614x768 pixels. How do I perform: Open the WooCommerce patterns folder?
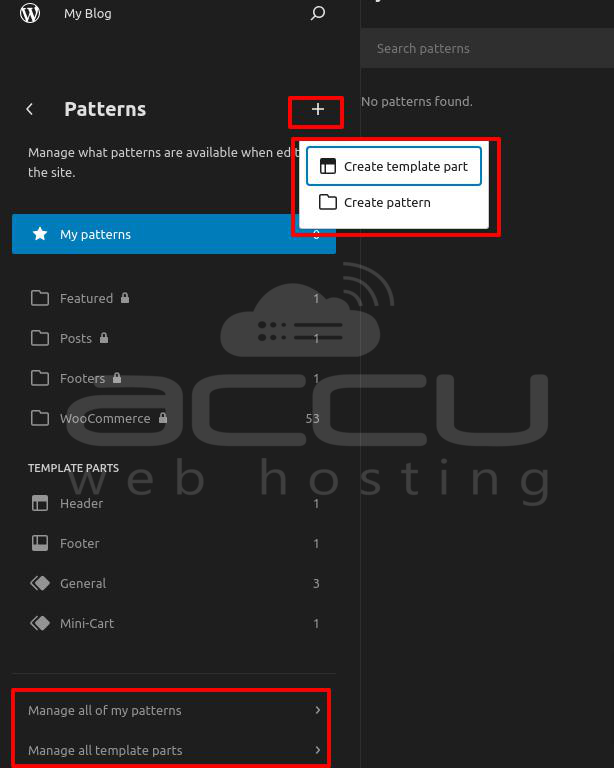(x=104, y=418)
